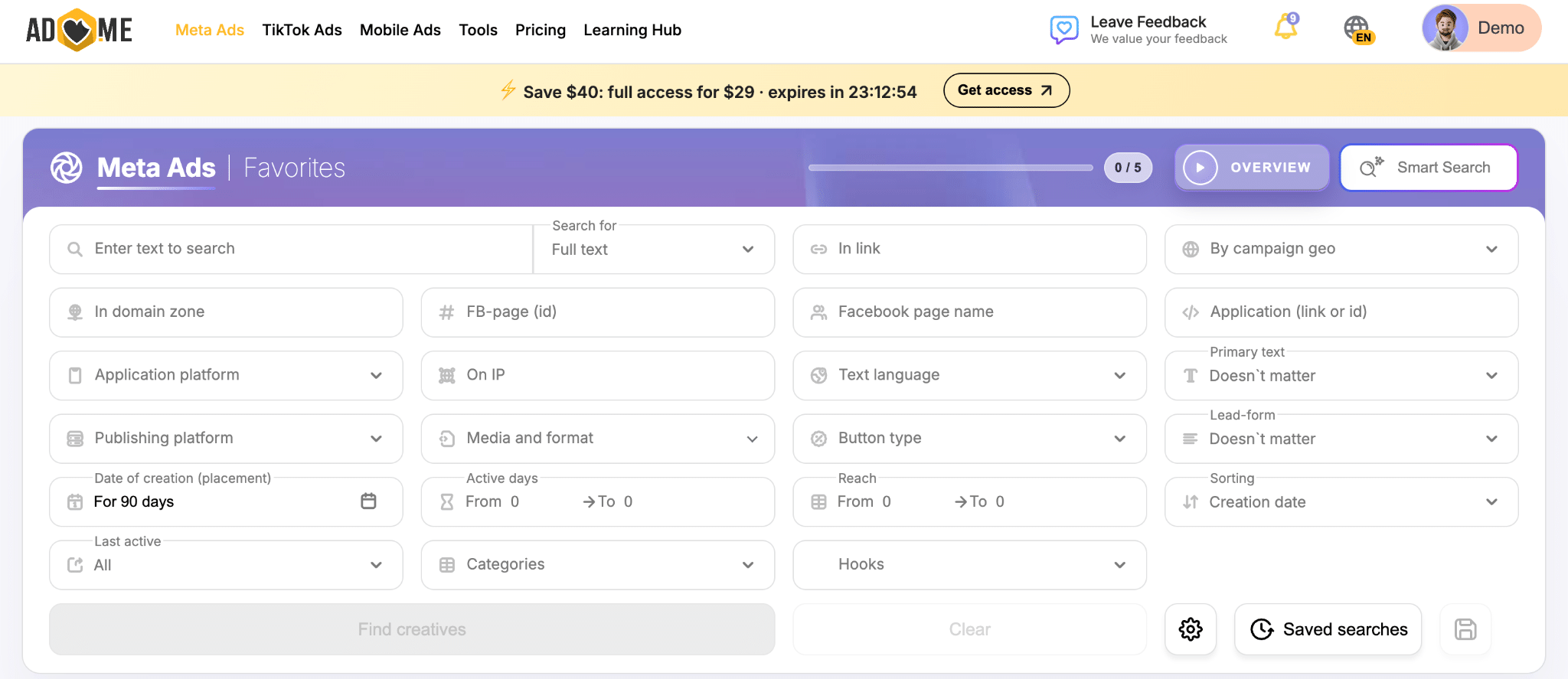Click the AdHeart ME logo
Screen dimensions: 1568x679
coord(79,30)
